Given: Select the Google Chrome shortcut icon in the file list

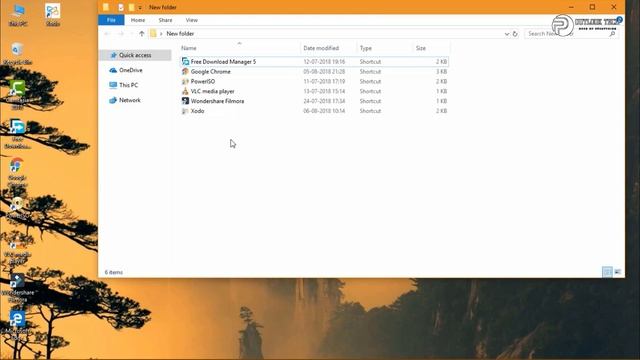Looking at the screenshot, I should (185, 71).
